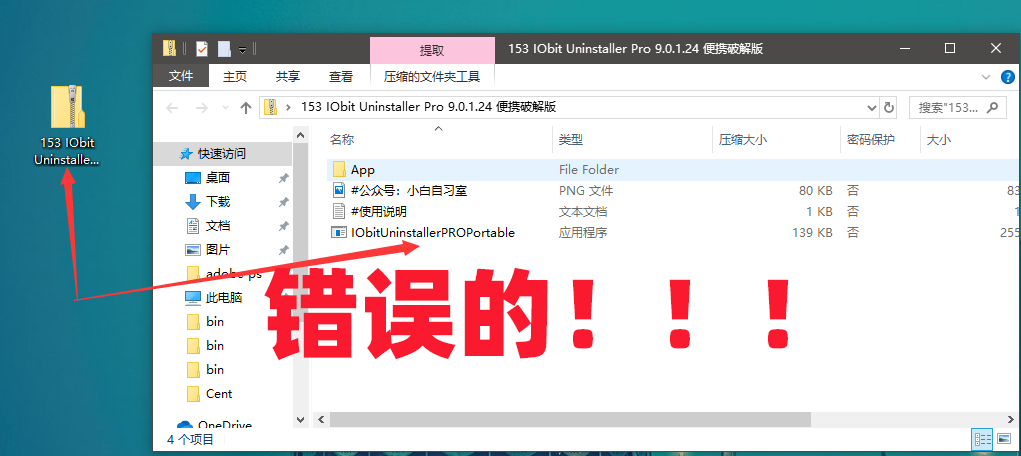Switch to the 主页 ribbon tab
Image resolution: width=1021 pixels, height=456 pixels.
235,76
